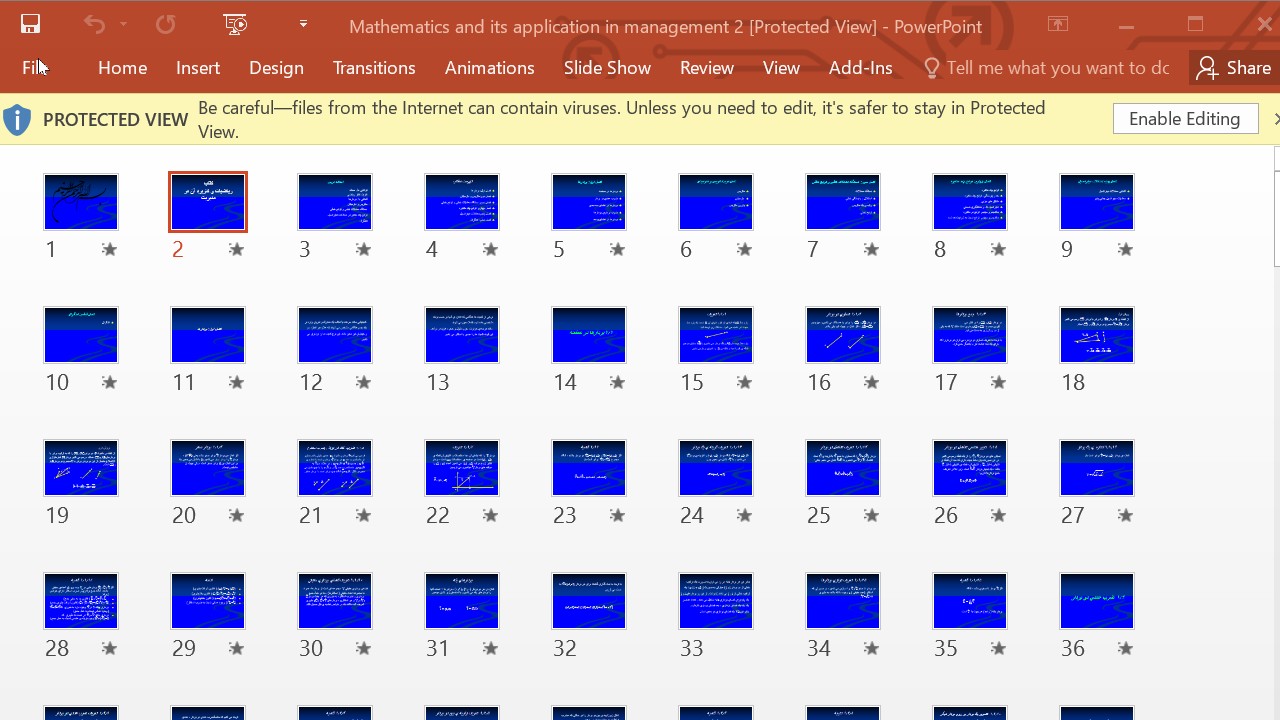Viewport: 1280px width, 720px height.
Task: Select slide 5 thumbnail
Action: click(589, 202)
